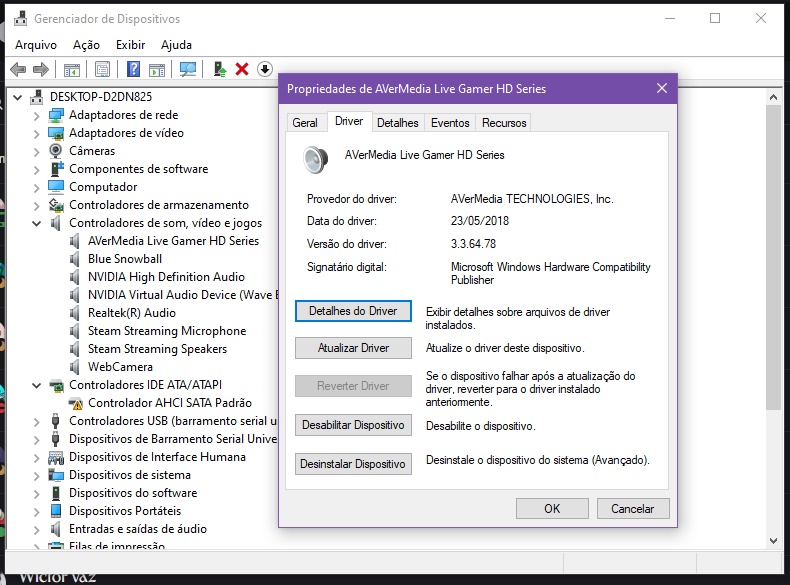Select NVIDIA High Definition Audio device
The width and height of the screenshot is (790, 585).
[166, 277]
